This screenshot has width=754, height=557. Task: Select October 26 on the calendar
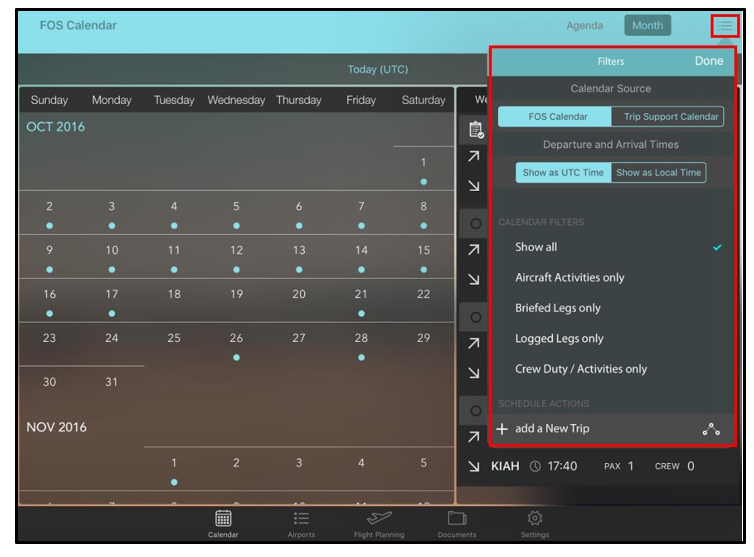(236, 340)
